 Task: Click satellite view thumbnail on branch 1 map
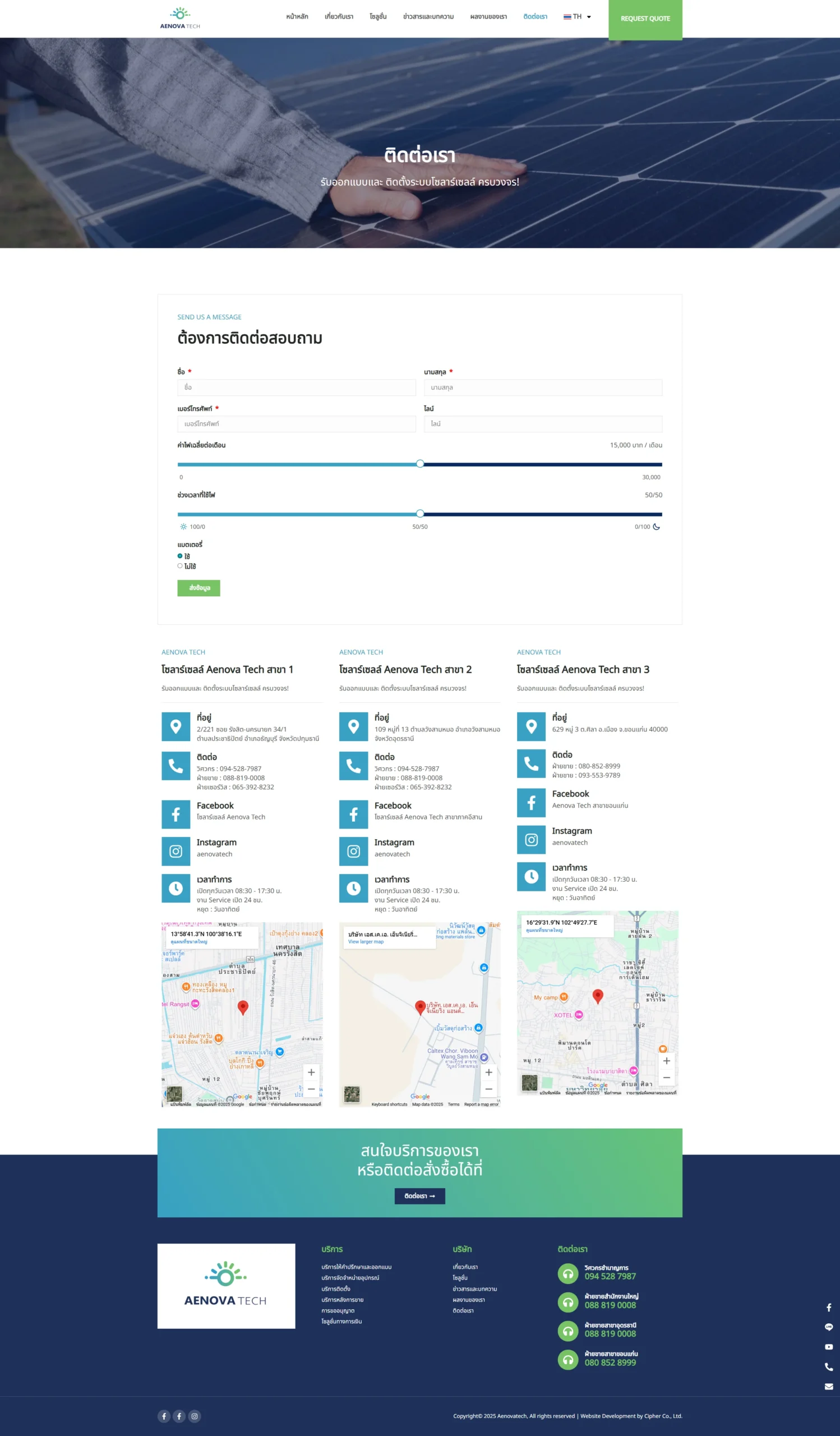(x=174, y=1093)
